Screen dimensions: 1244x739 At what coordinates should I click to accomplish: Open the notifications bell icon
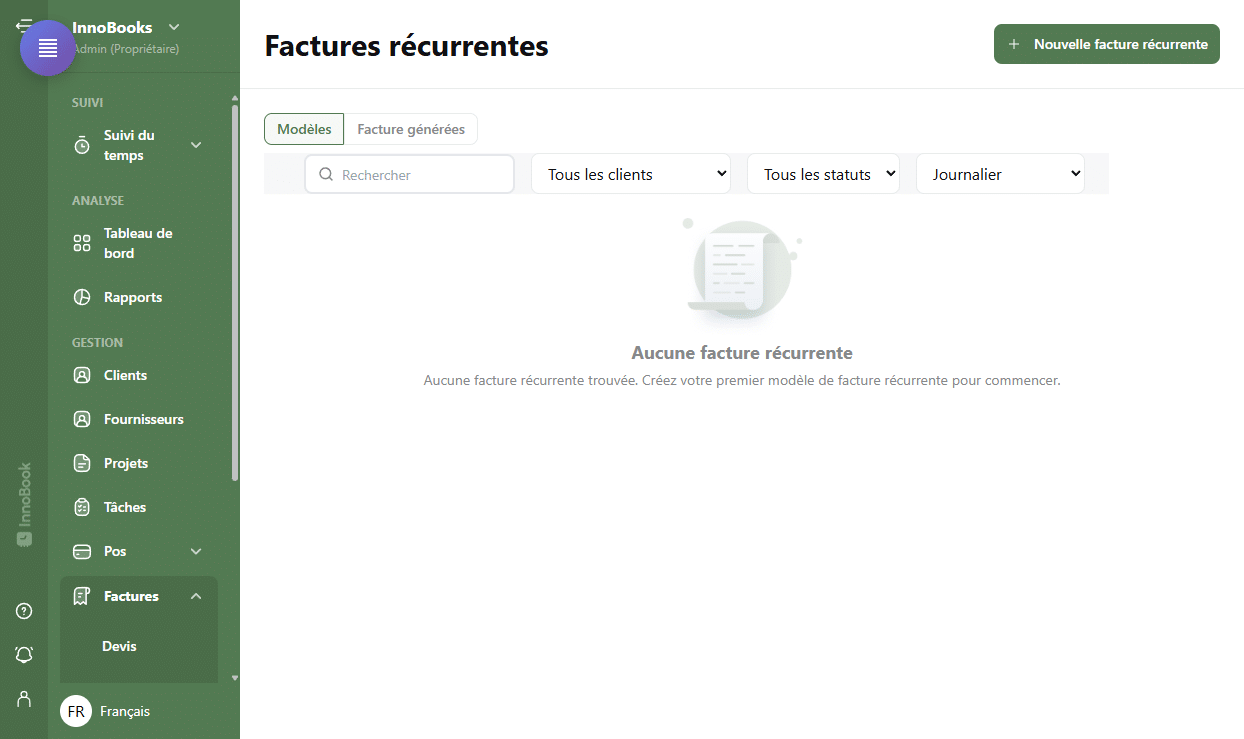(x=24, y=655)
